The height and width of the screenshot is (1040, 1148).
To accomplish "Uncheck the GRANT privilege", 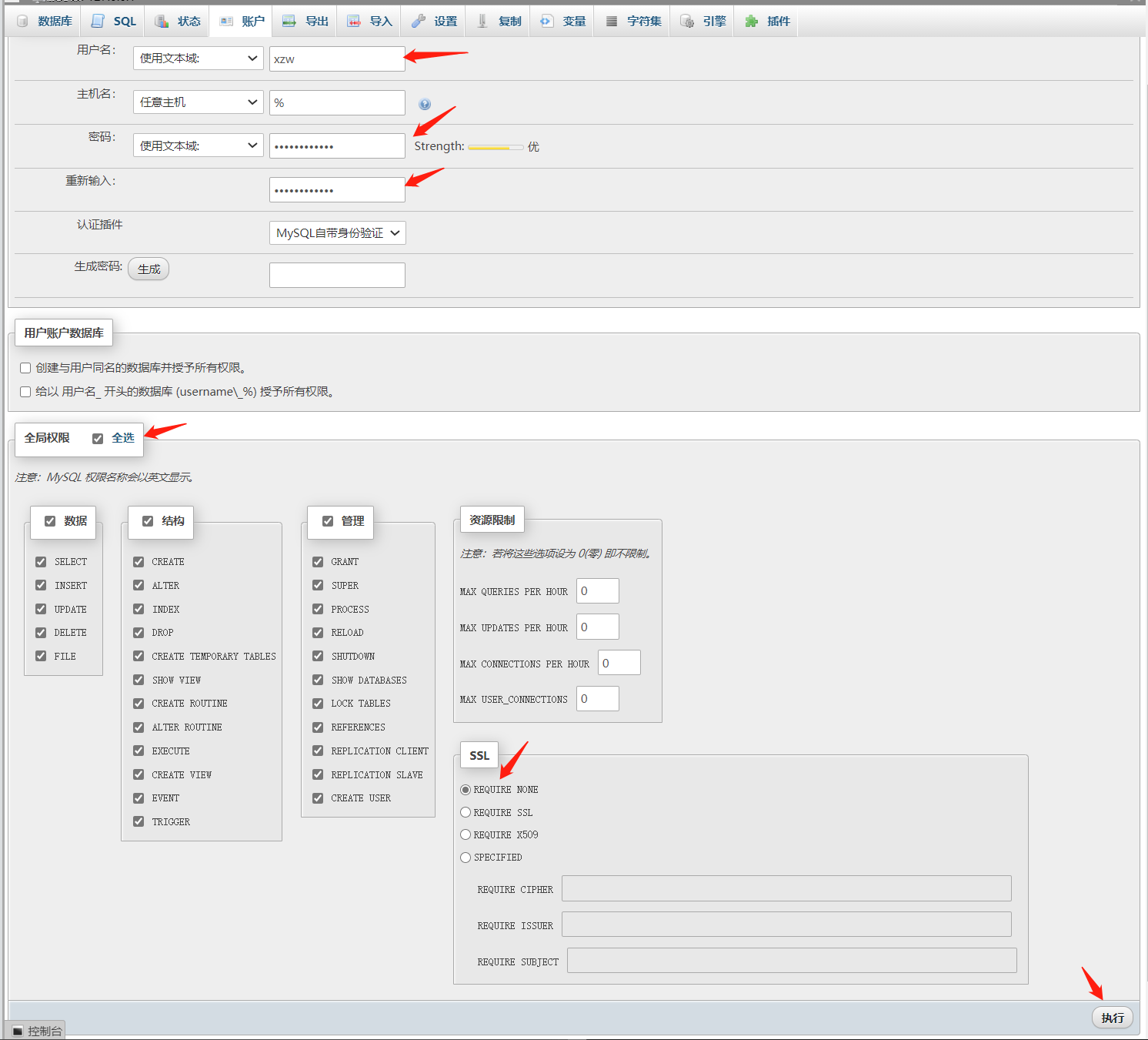I will click(x=318, y=562).
